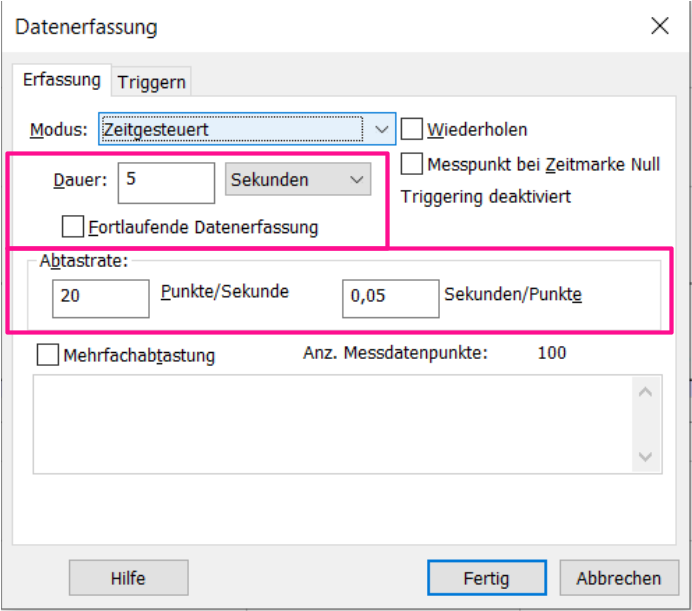This screenshot has width=692, height=611.
Task: Toggle the Mehrfachabtastung checkbox
Action: (48, 355)
